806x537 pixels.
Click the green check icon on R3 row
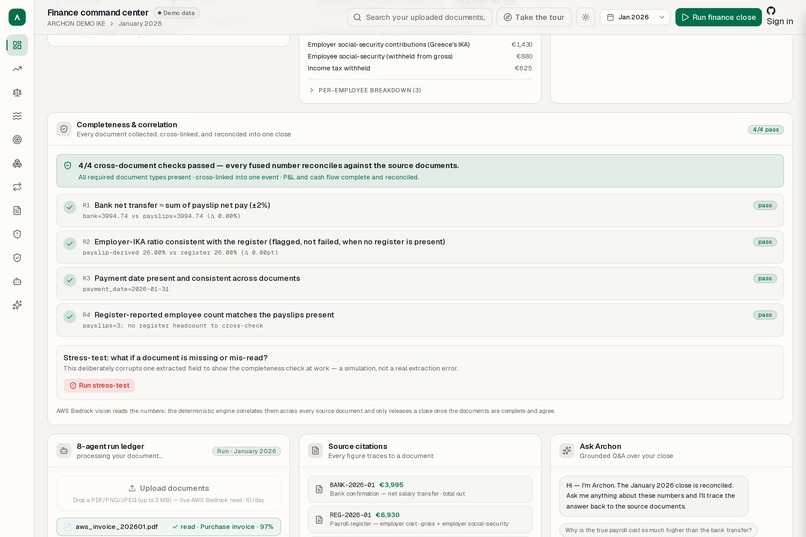(70, 280)
